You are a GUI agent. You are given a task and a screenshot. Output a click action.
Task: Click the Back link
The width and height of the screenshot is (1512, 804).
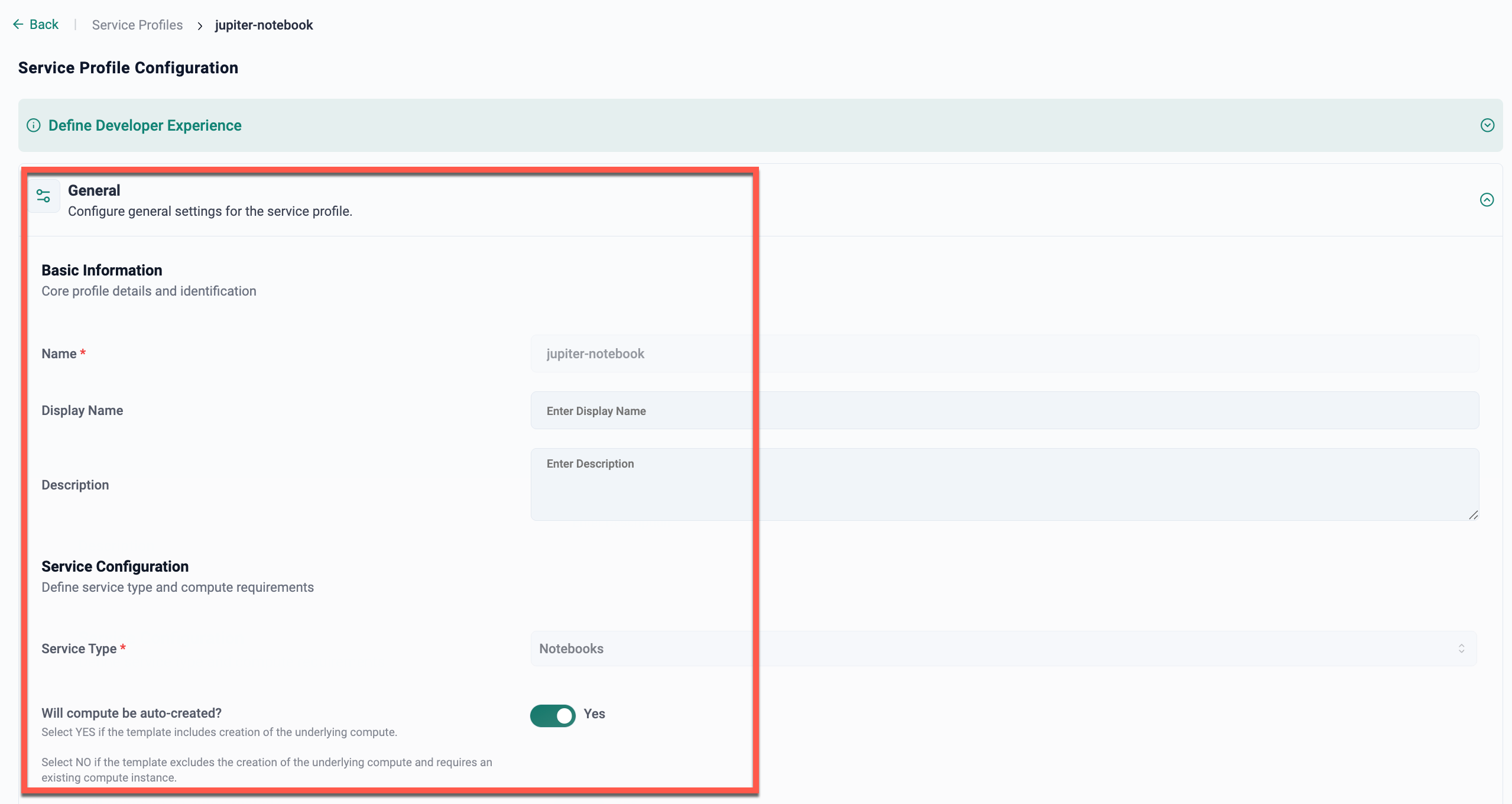tap(44, 24)
